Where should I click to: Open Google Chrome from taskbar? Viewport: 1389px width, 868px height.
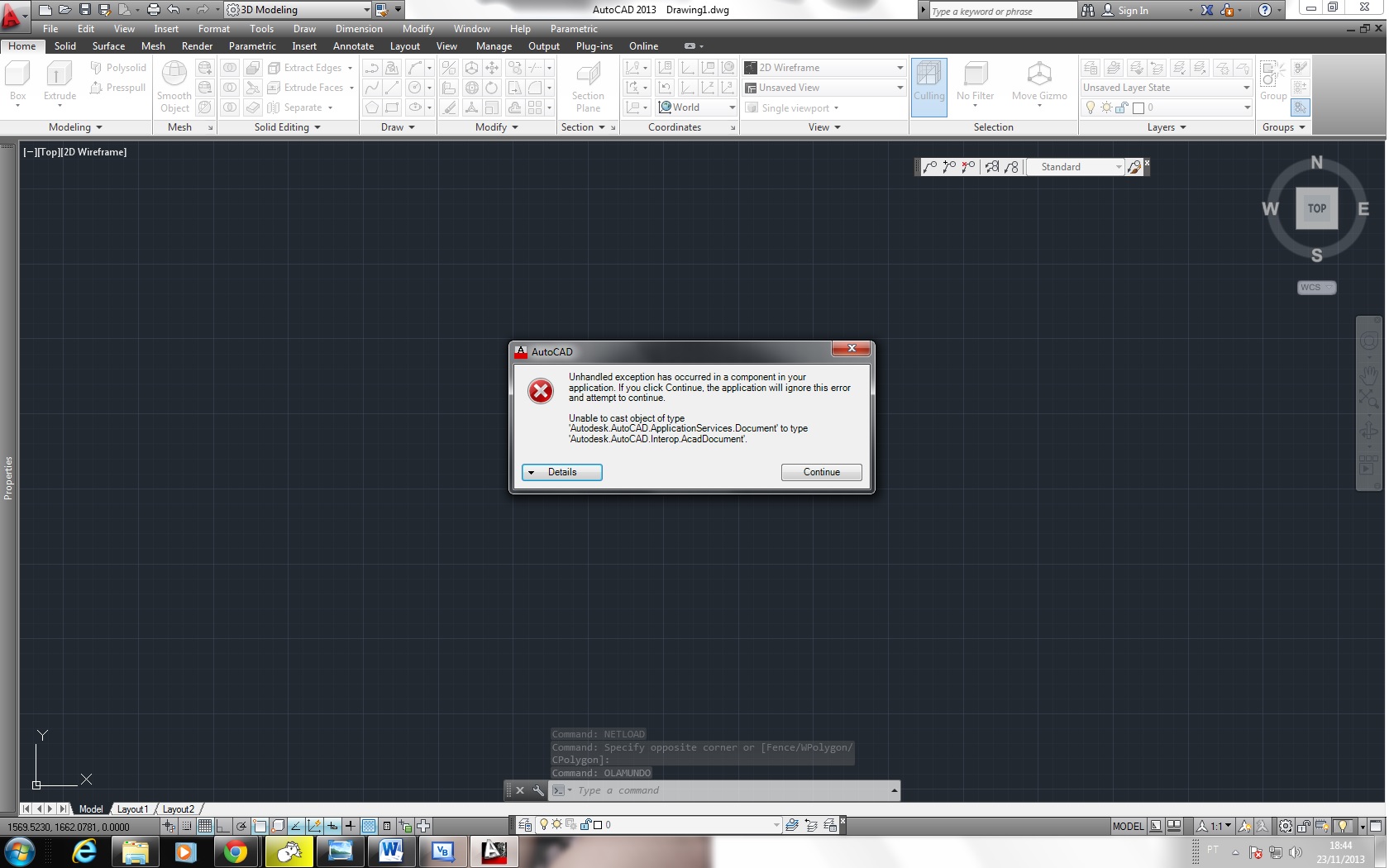pos(236,851)
